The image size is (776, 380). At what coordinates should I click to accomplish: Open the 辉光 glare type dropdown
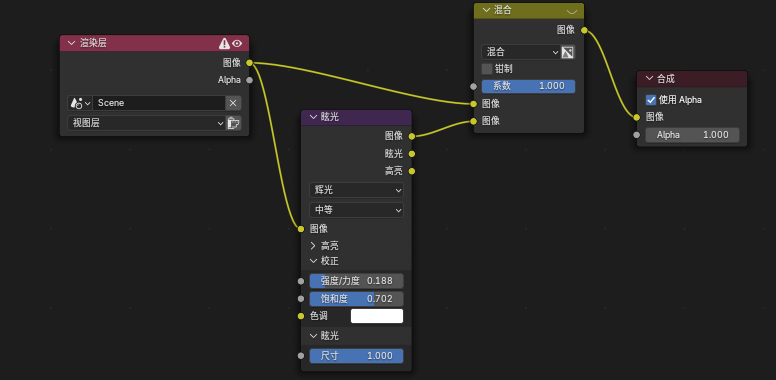tap(356, 190)
